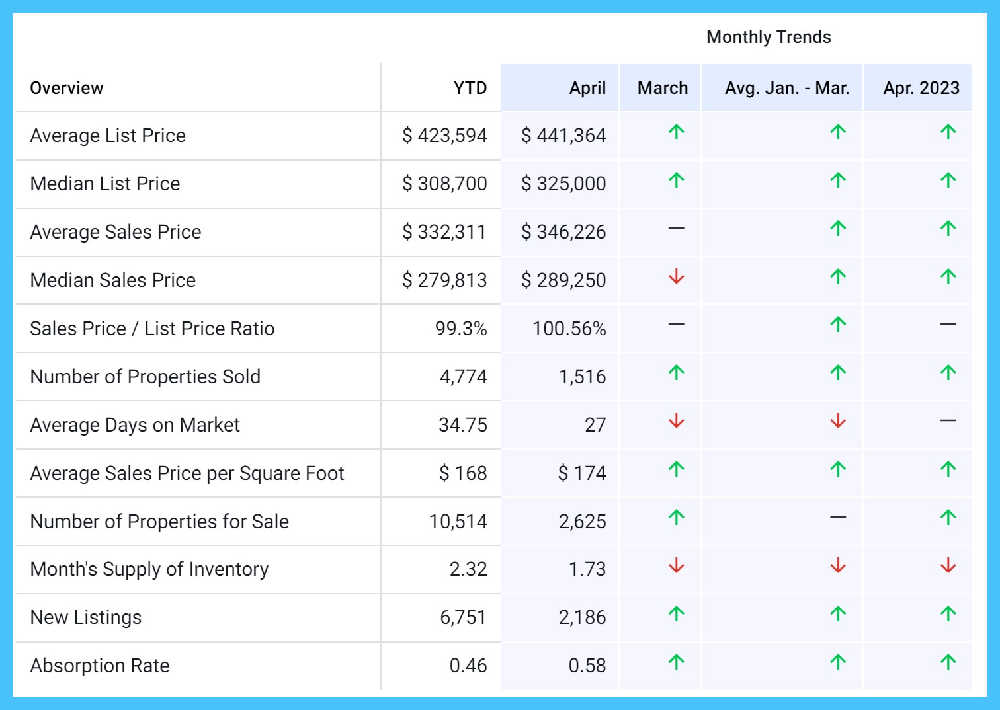Click the Avg. Jan. - Mar. column header
The image size is (1000, 710).
[x=787, y=88]
